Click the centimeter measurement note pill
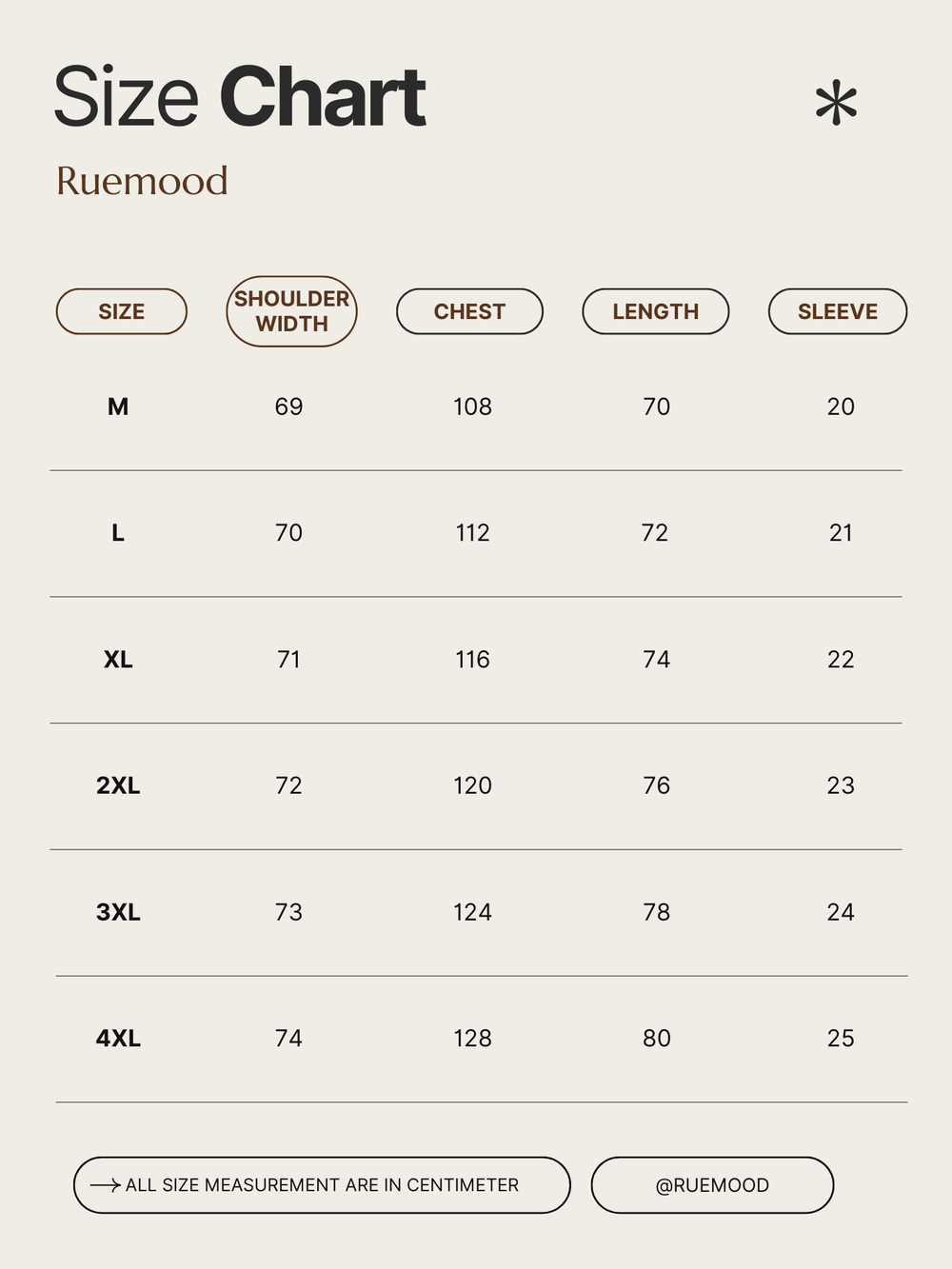The width and height of the screenshot is (952, 1269). (322, 1185)
